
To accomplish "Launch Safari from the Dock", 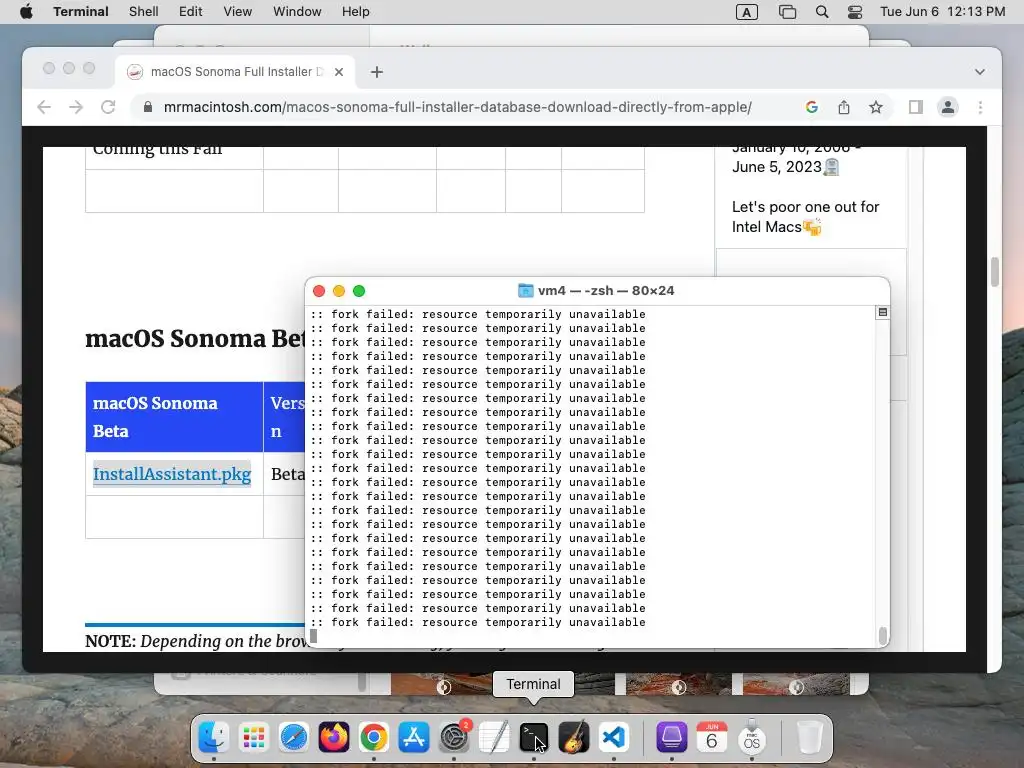I will (x=293, y=738).
